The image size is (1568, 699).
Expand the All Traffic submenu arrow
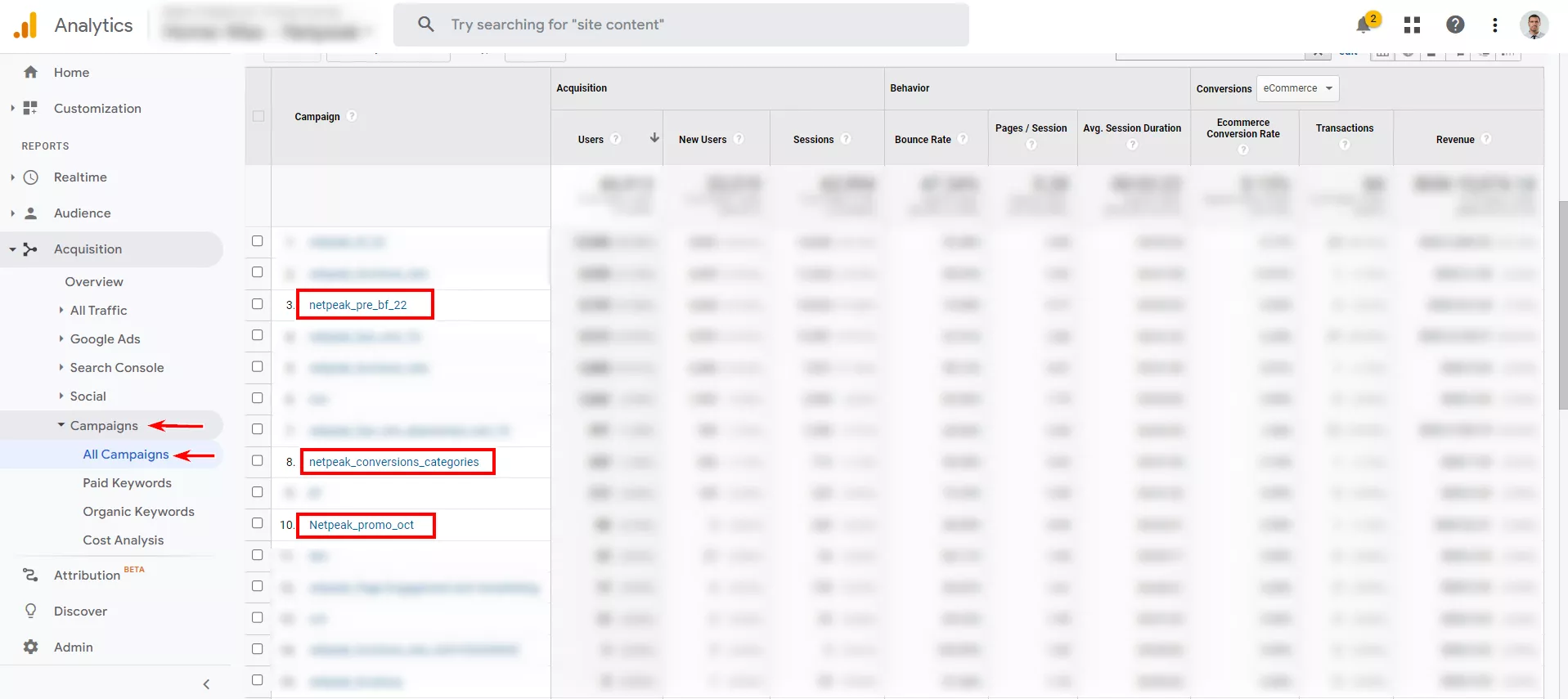(61, 310)
